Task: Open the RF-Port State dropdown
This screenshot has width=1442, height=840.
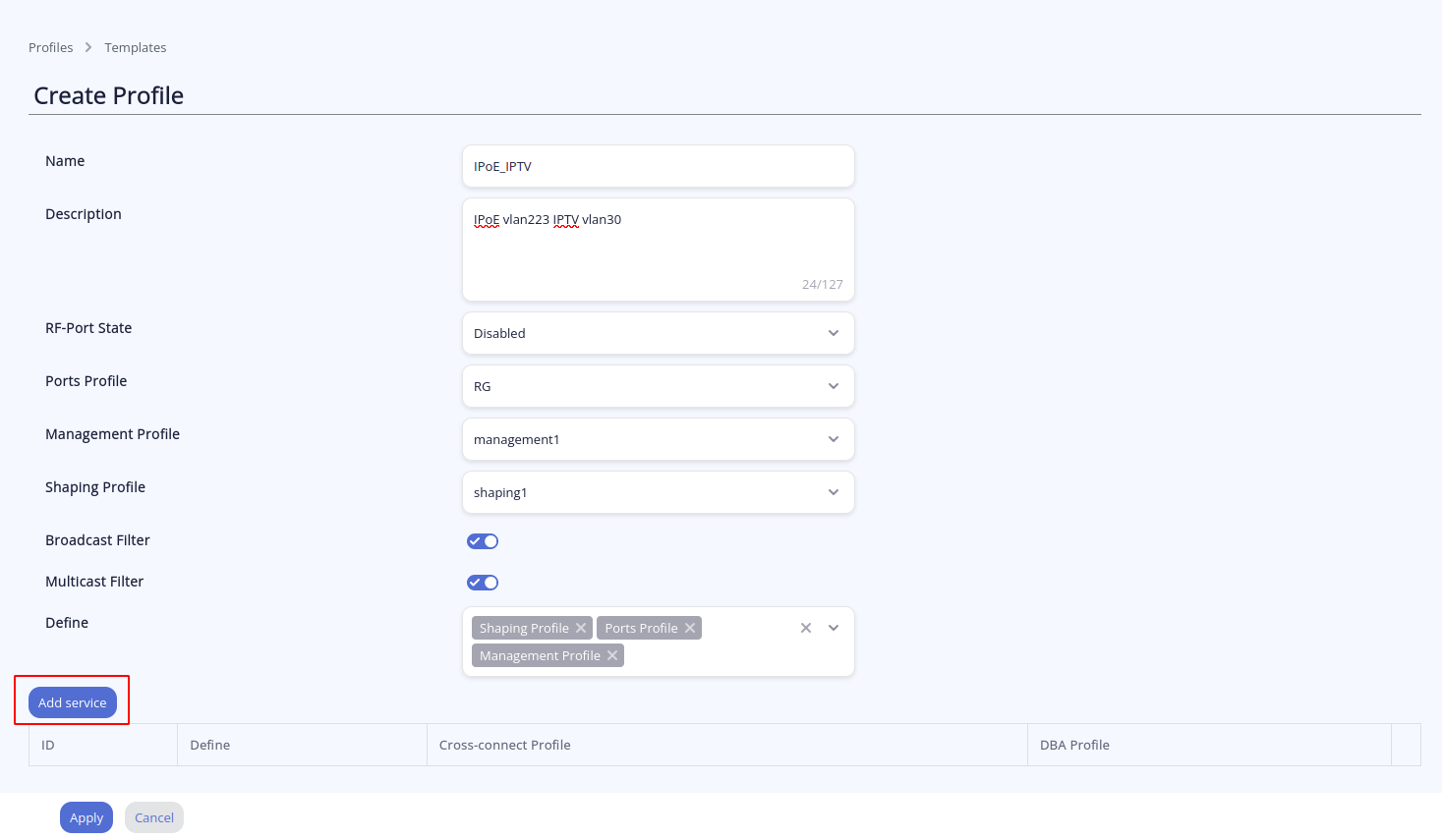Action: [x=658, y=333]
